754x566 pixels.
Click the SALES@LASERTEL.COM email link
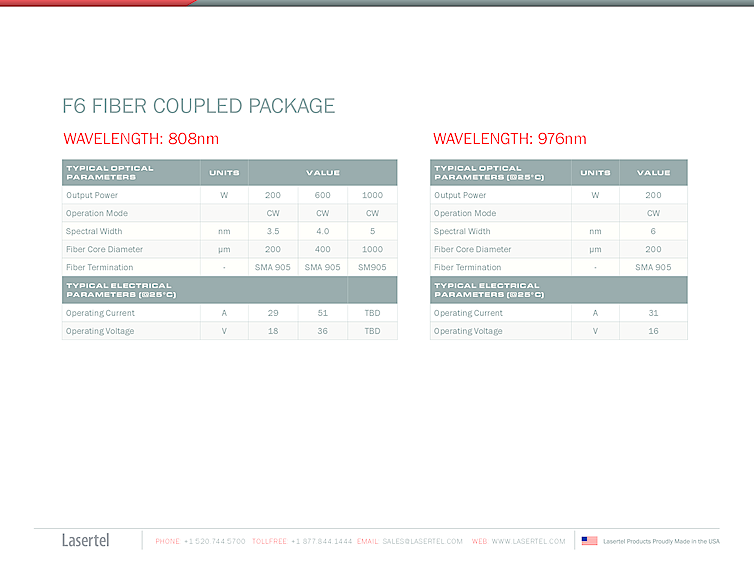422,541
